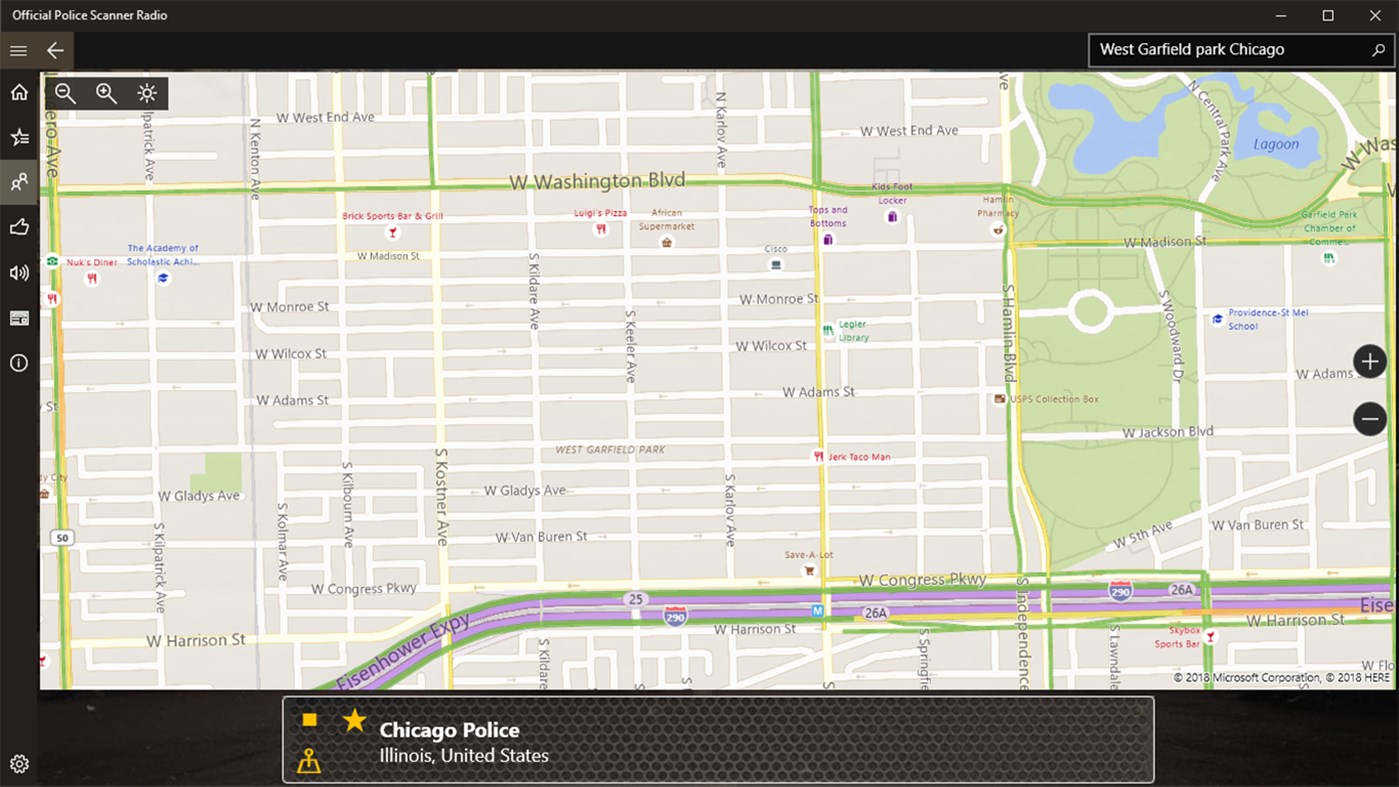Viewport: 1399px width, 787px height.
Task: Select the people browse icon in sidebar
Action: point(18,181)
